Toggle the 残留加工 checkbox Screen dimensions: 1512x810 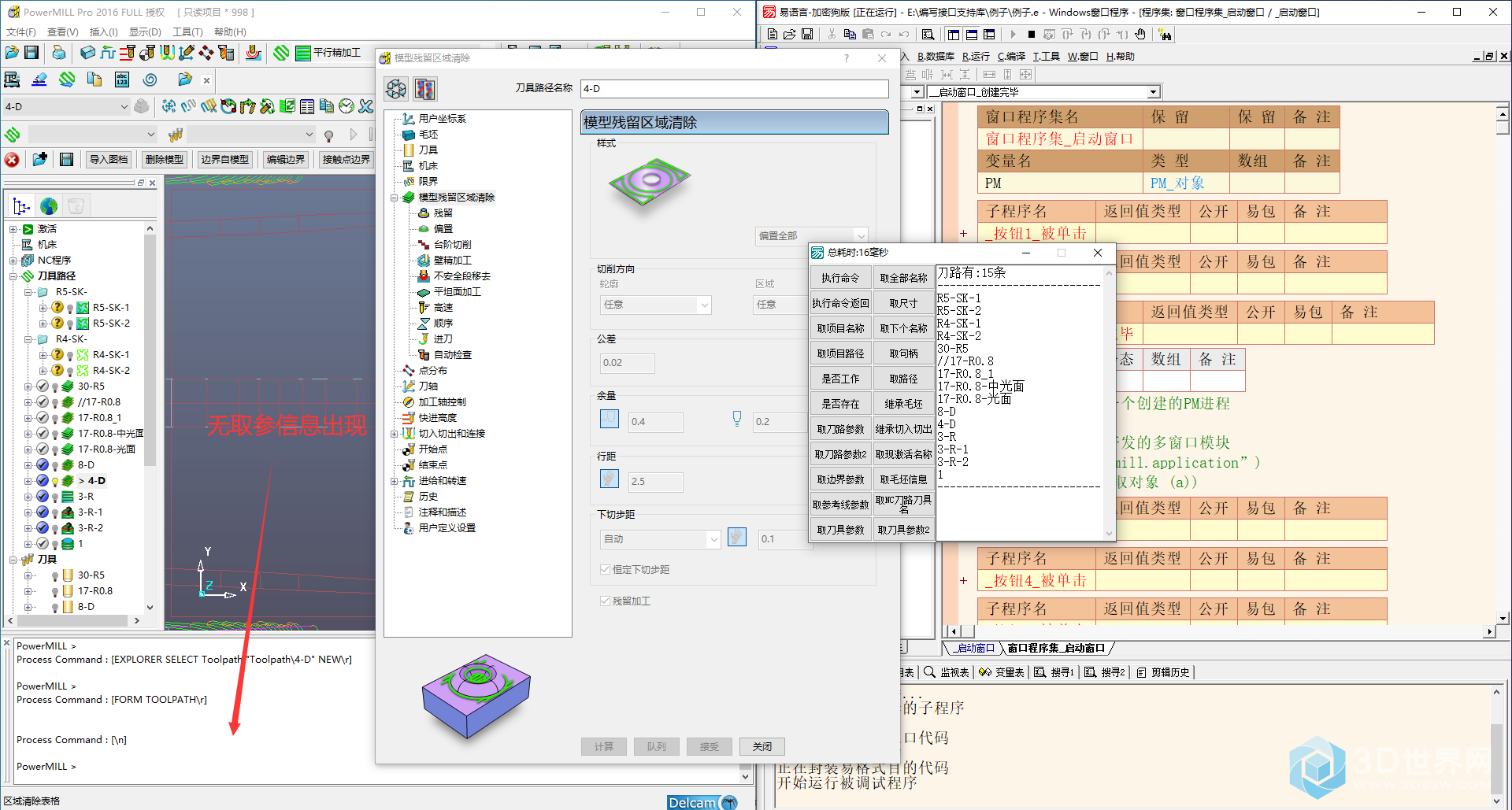point(605,601)
